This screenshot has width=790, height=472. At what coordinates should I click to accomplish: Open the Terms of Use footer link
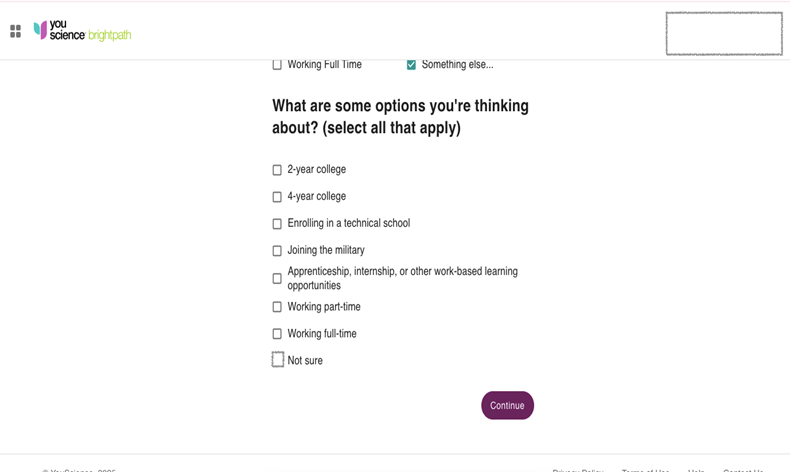(x=645, y=469)
